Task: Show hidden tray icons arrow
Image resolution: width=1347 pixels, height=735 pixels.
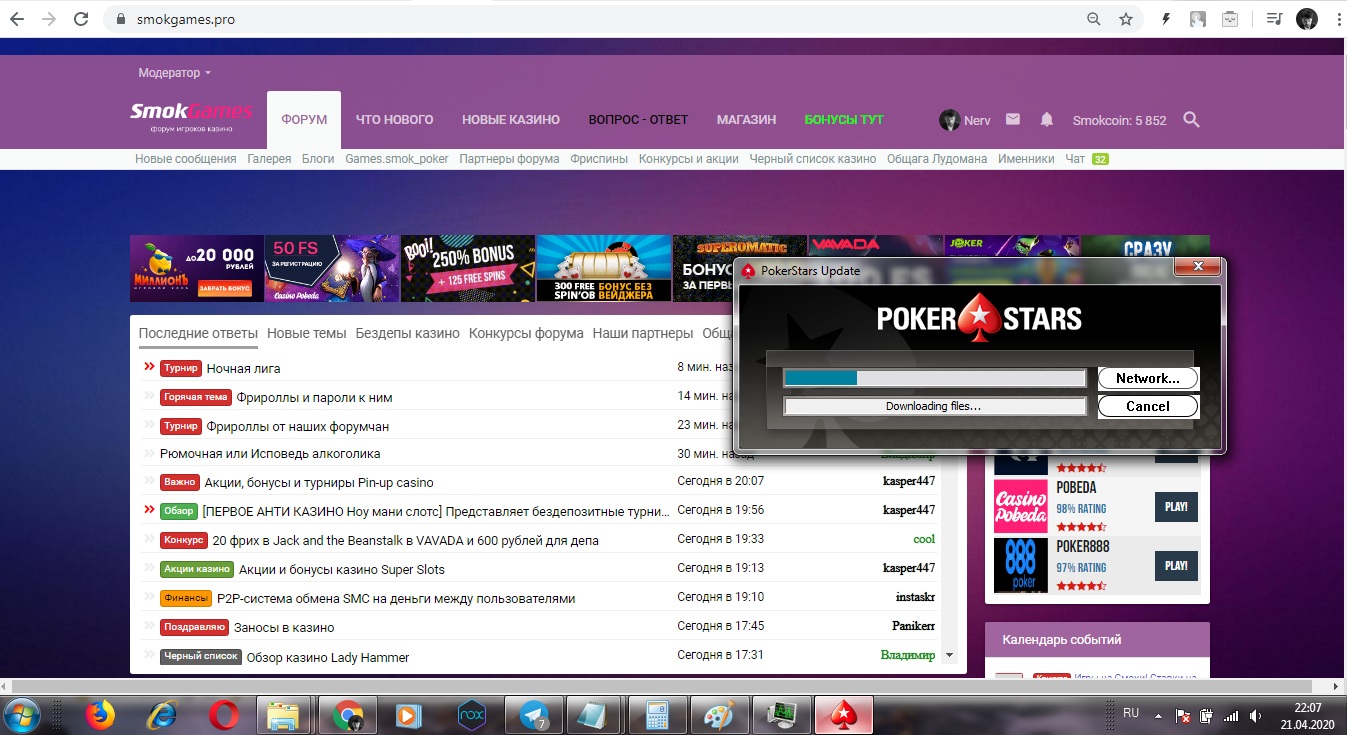Action: (x=1158, y=715)
